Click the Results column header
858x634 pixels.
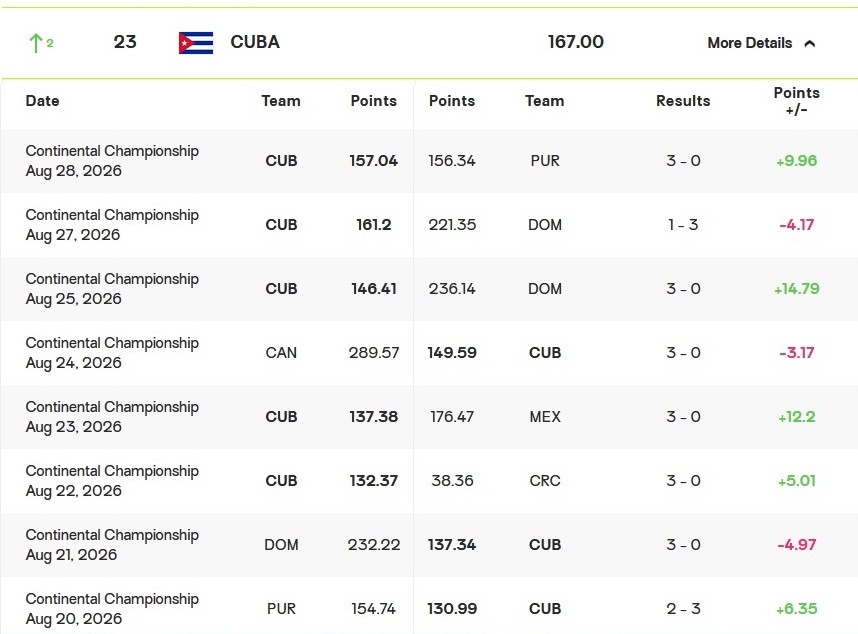(683, 101)
